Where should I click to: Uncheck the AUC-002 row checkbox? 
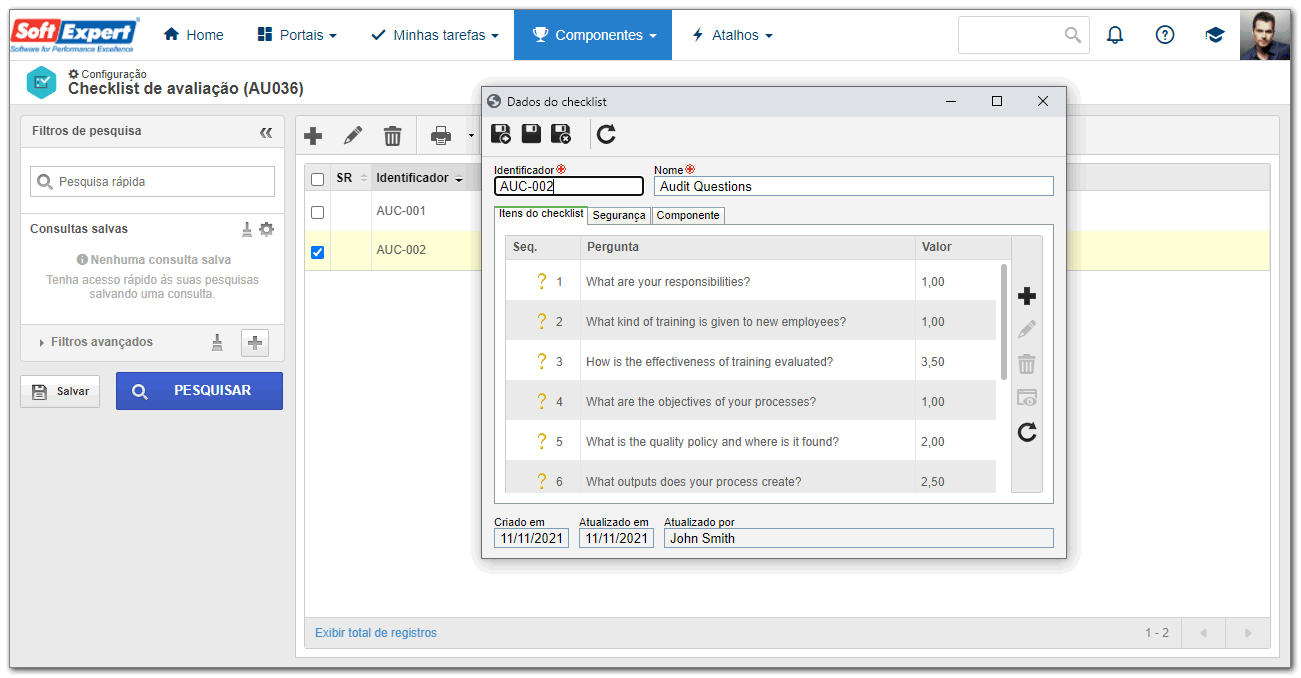click(317, 252)
